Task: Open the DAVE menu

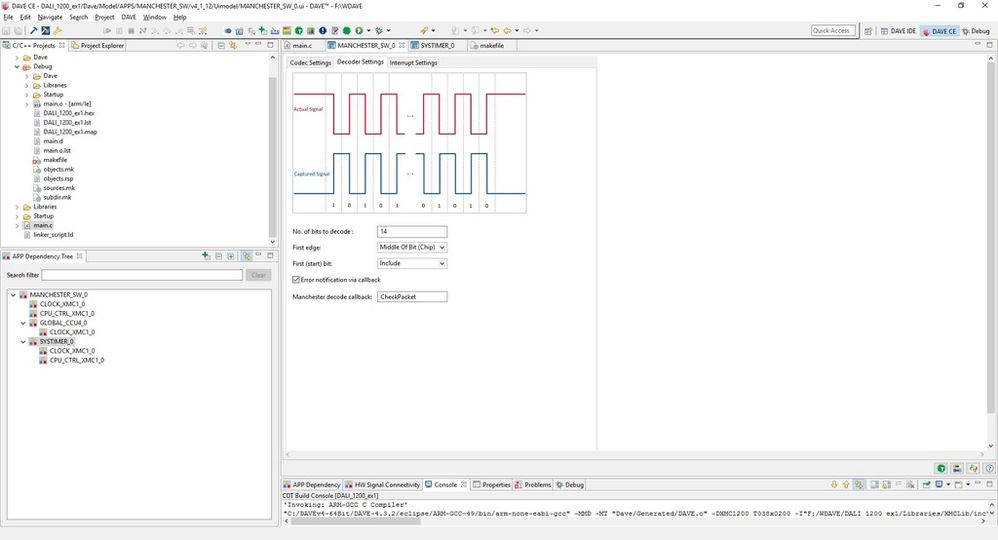Action: tap(129, 17)
